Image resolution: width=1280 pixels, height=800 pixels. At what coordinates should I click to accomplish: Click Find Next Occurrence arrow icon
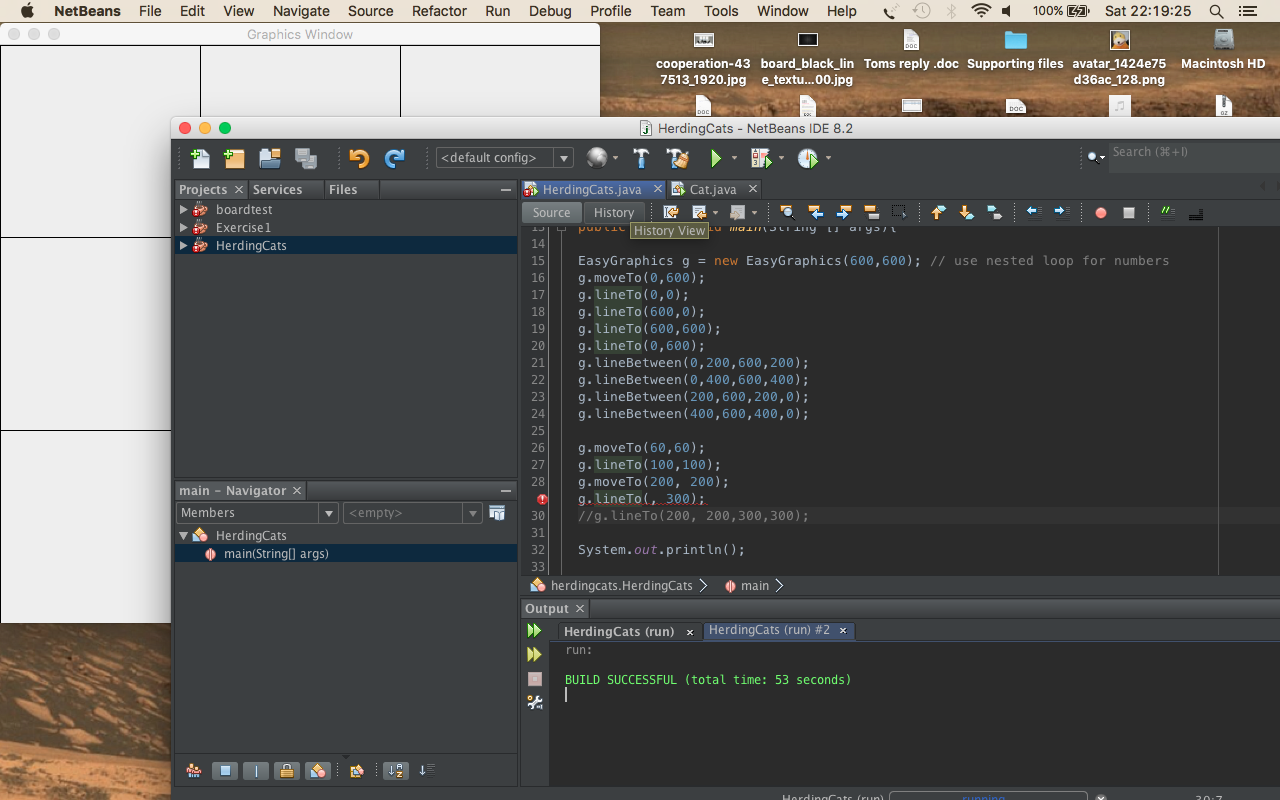pos(843,212)
